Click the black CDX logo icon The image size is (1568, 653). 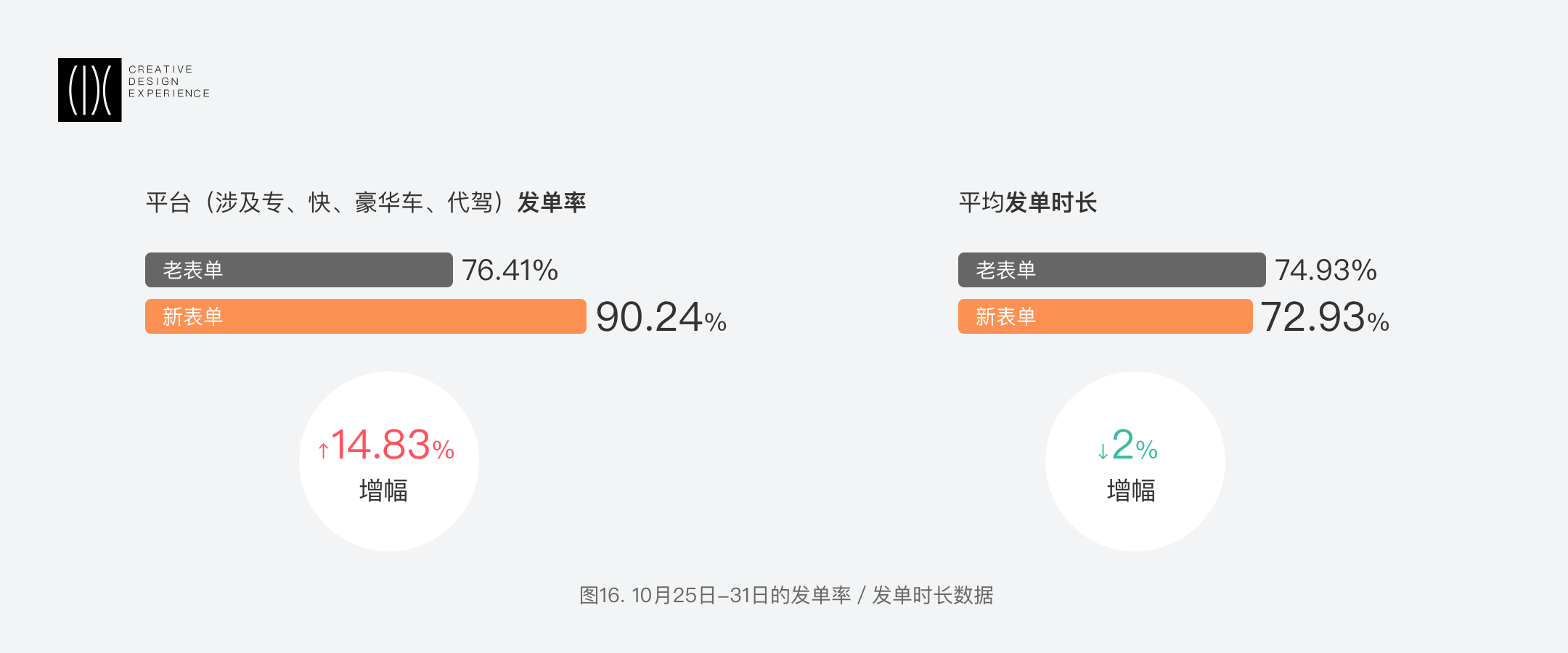[89, 90]
